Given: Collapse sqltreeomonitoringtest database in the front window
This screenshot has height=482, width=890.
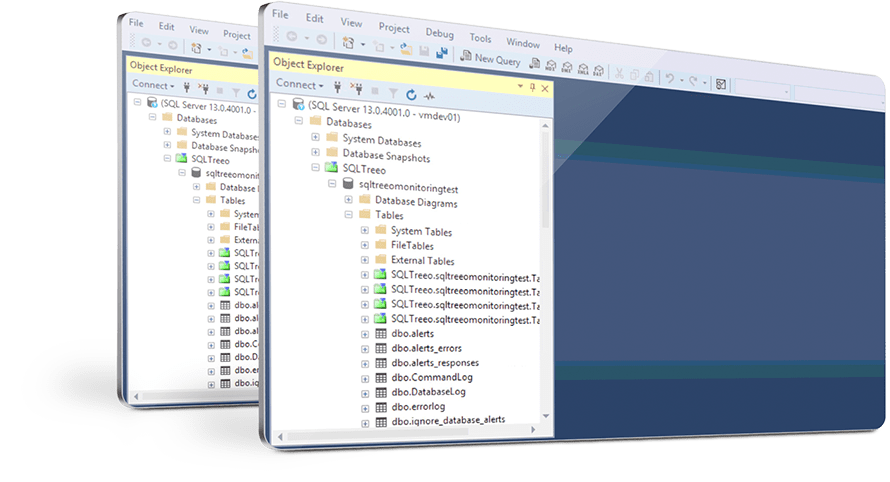Looking at the screenshot, I should coord(333,183).
